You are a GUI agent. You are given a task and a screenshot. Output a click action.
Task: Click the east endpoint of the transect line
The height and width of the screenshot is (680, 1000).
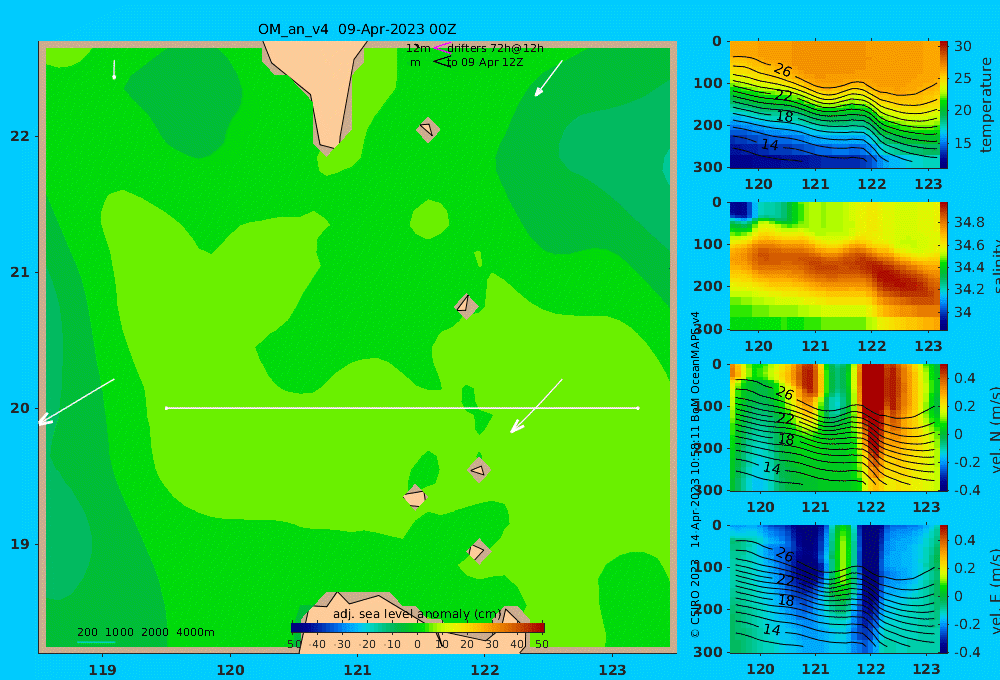point(638,408)
